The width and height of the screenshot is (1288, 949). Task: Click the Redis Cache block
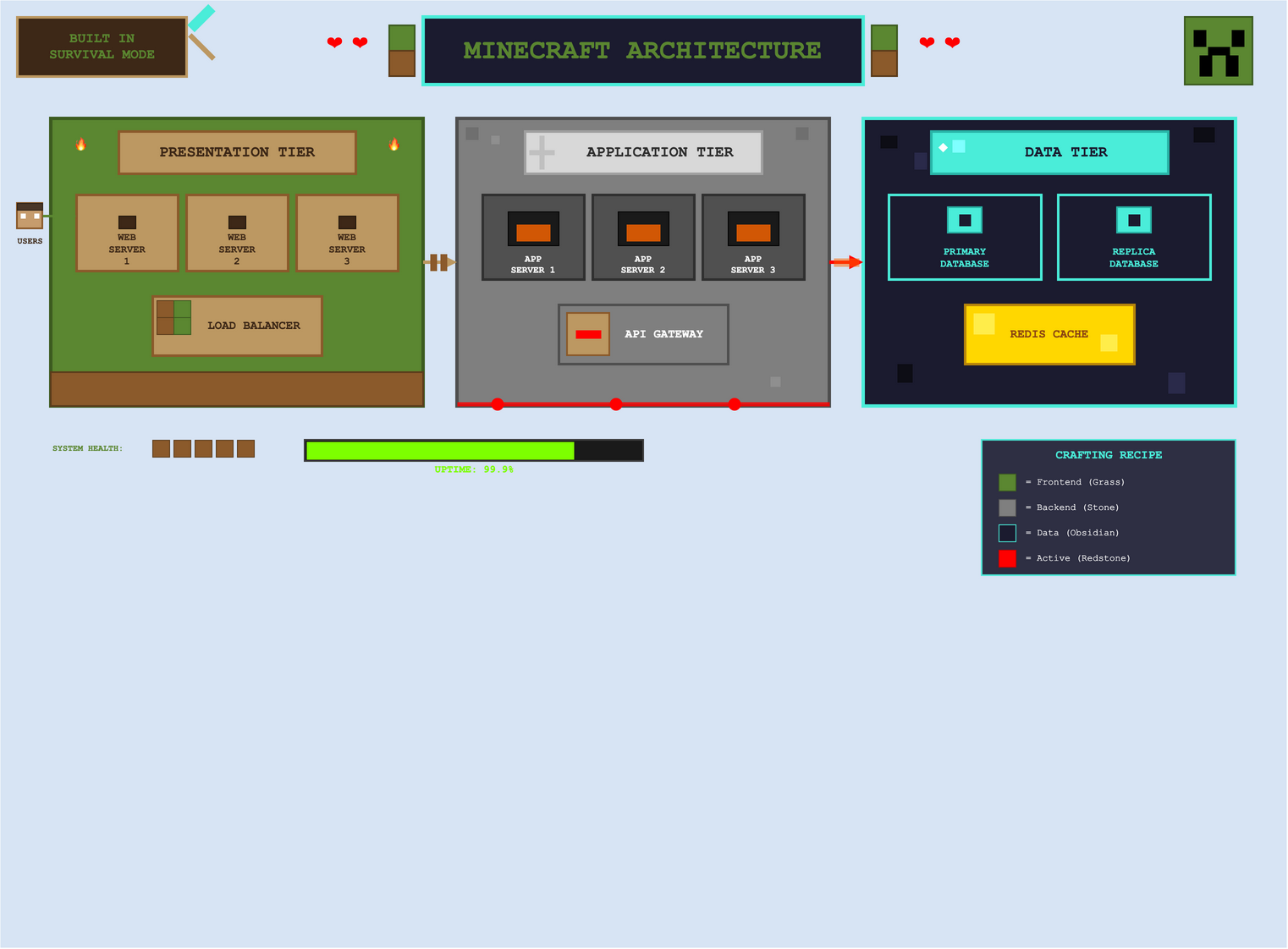point(1049,334)
